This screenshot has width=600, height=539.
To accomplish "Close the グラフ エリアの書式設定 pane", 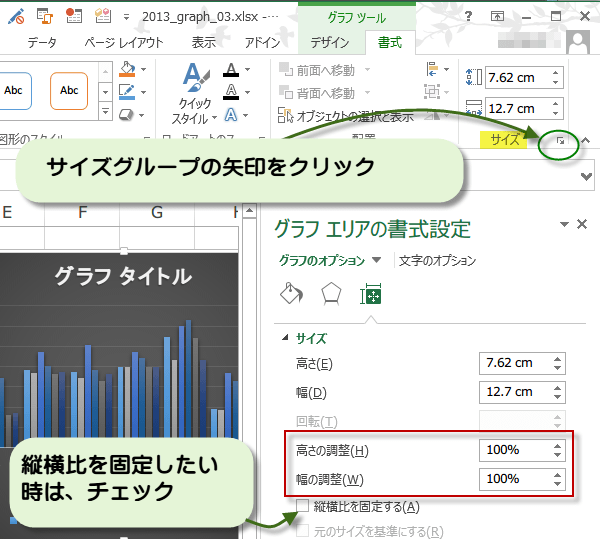I will (x=582, y=225).
